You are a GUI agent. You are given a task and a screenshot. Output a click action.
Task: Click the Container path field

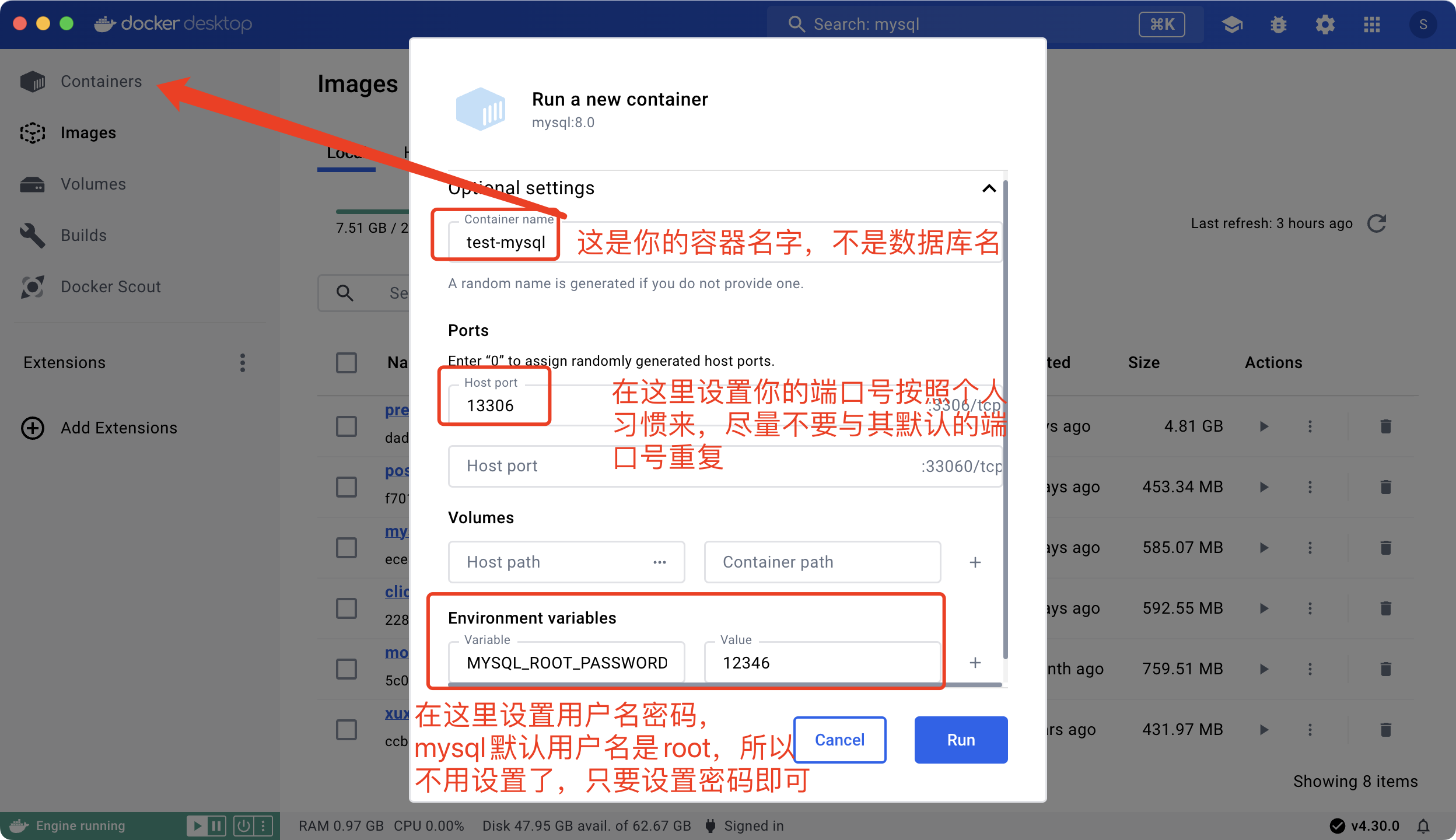point(822,562)
